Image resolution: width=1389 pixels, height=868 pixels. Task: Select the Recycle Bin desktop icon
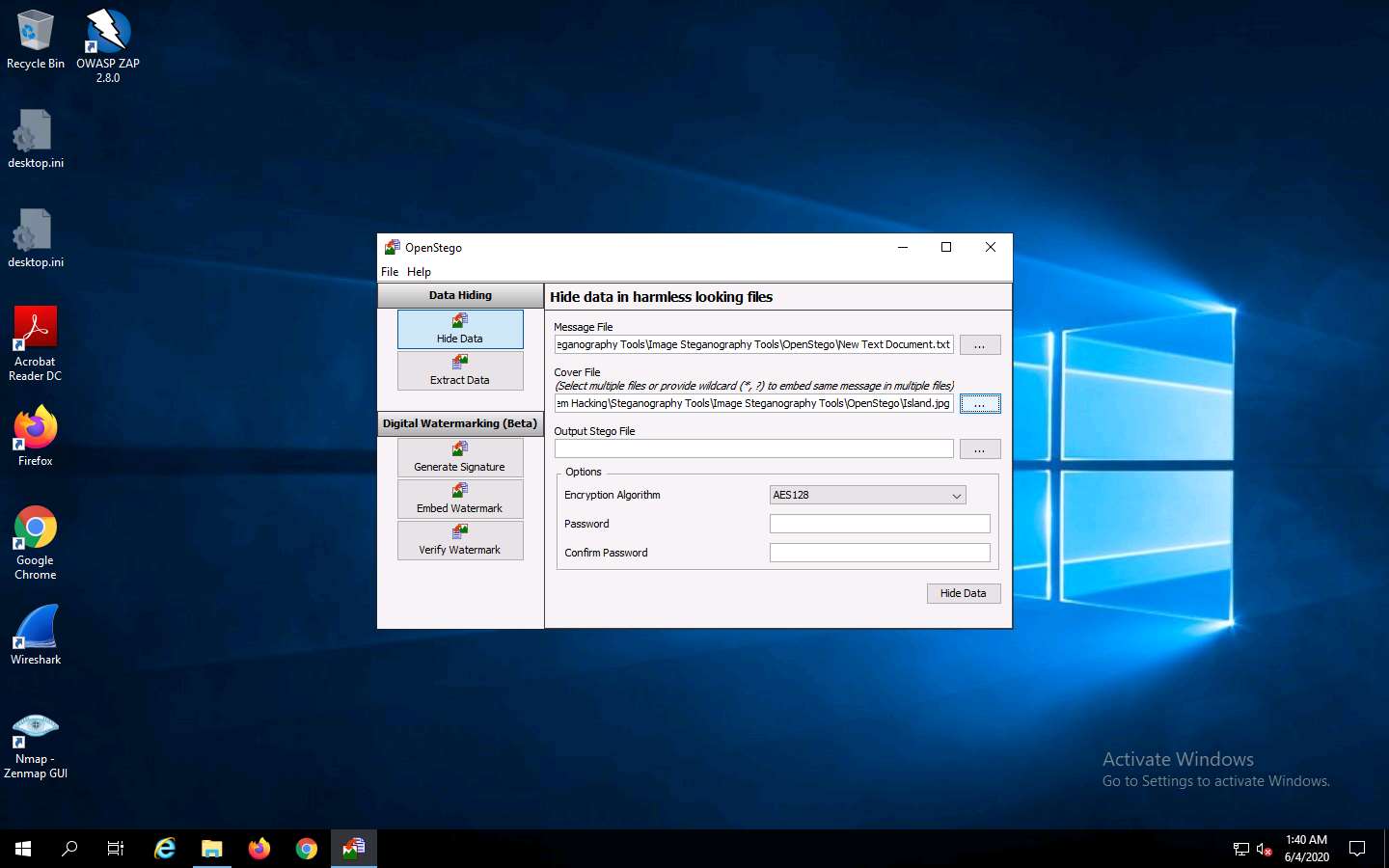click(x=36, y=40)
